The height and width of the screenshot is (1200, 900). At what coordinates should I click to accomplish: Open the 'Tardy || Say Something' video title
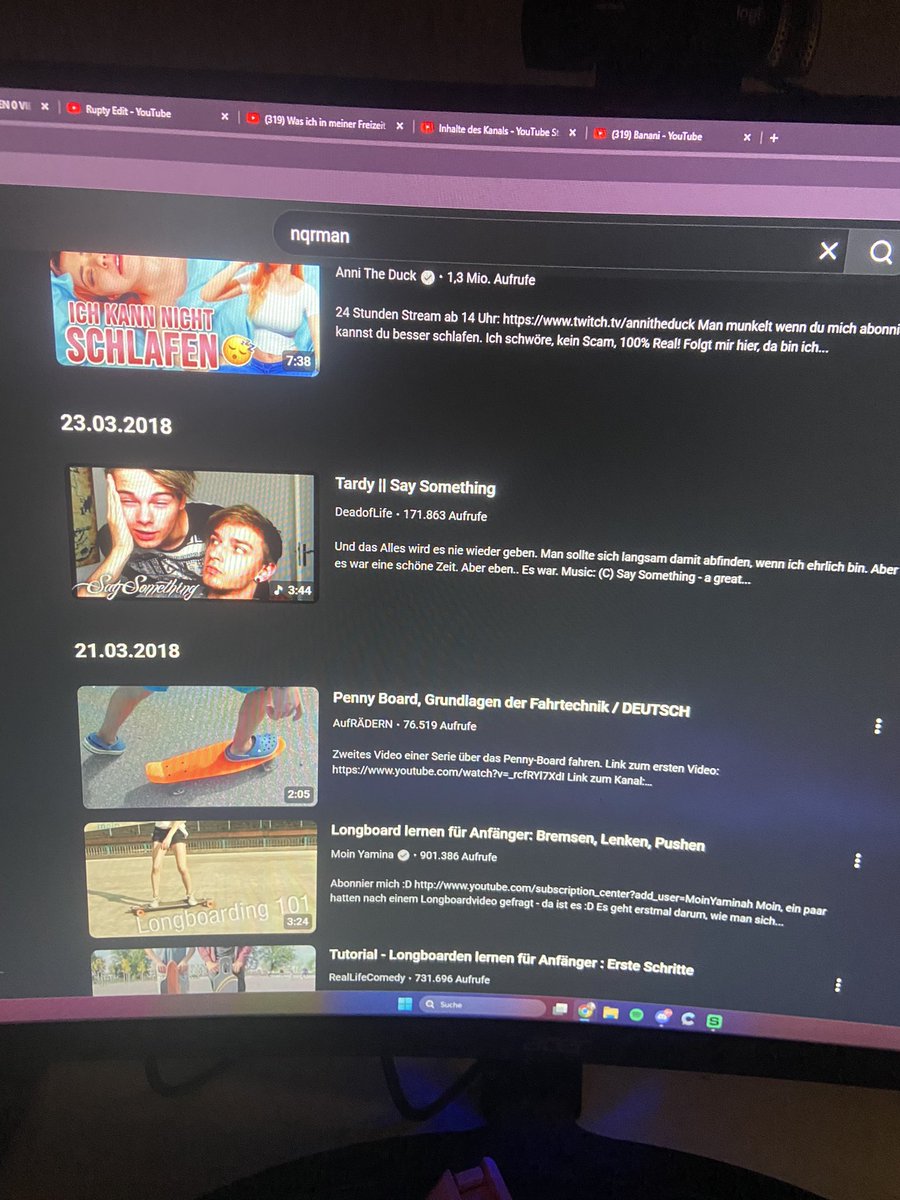coord(415,487)
